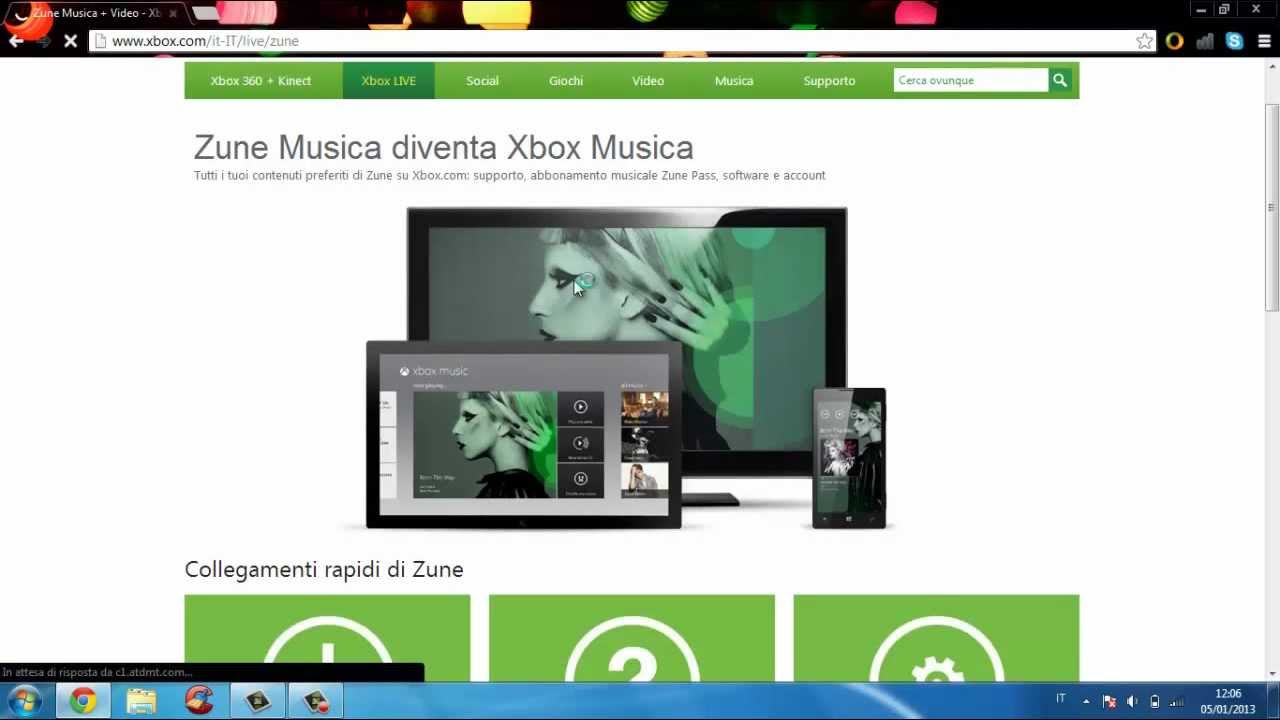Click the Cerca ovunque search field
Image resolution: width=1280 pixels, height=720 pixels.
click(x=970, y=81)
